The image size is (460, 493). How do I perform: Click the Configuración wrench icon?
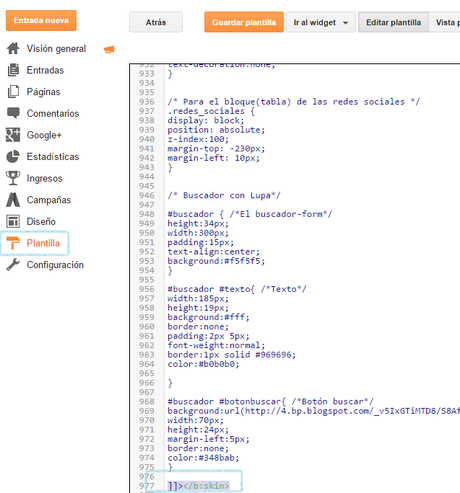point(13,265)
